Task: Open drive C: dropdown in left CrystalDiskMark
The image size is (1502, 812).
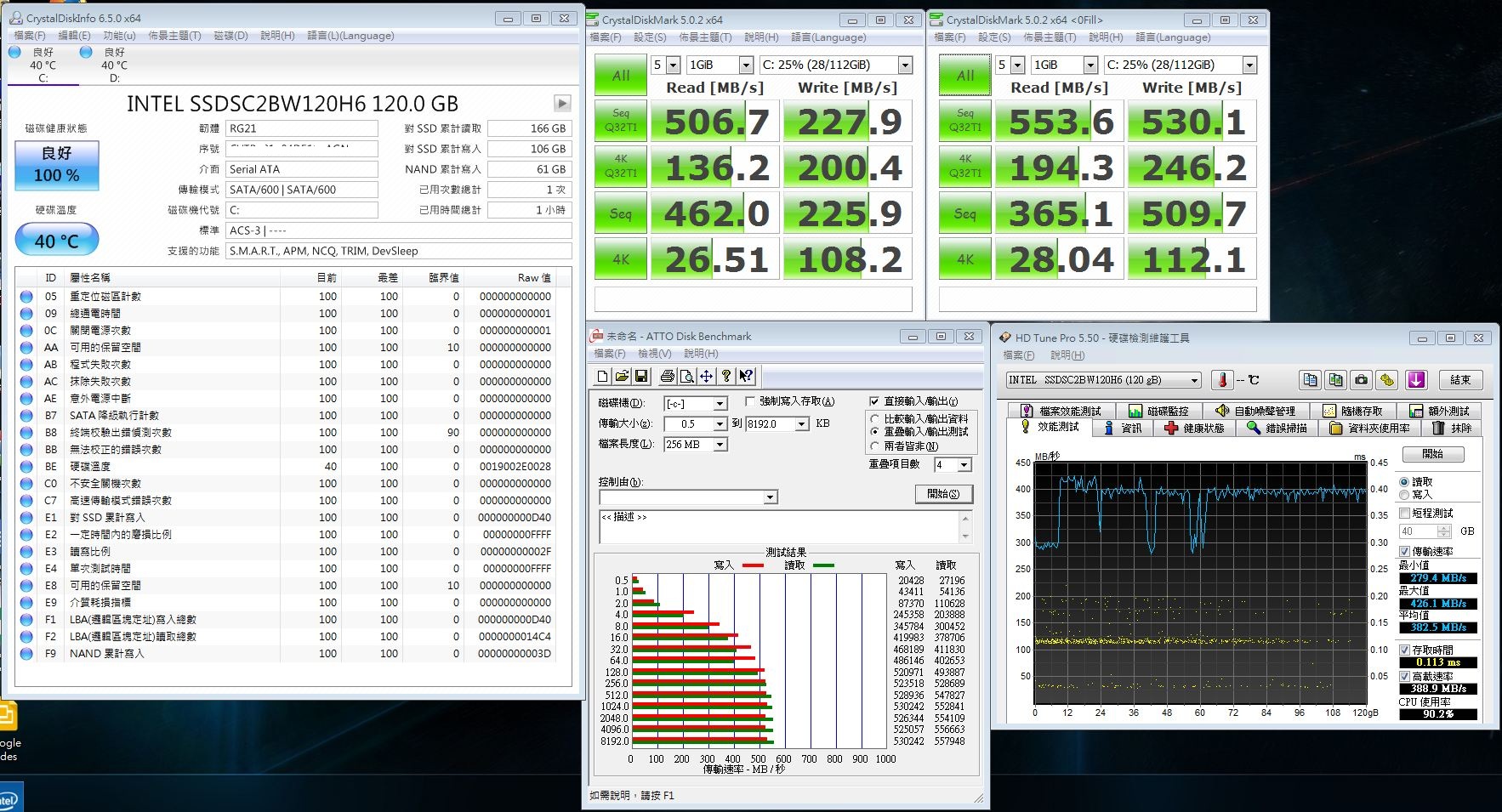Action: pyautogui.click(x=905, y=65)
